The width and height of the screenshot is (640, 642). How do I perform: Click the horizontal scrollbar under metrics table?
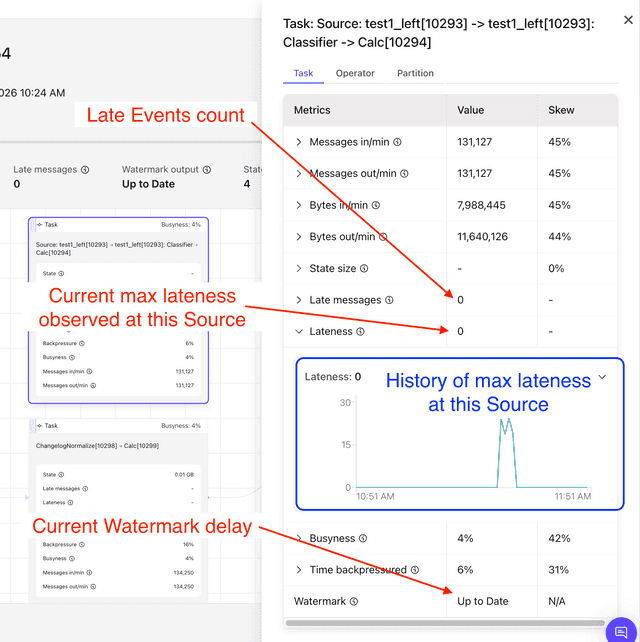click(445, 623)
